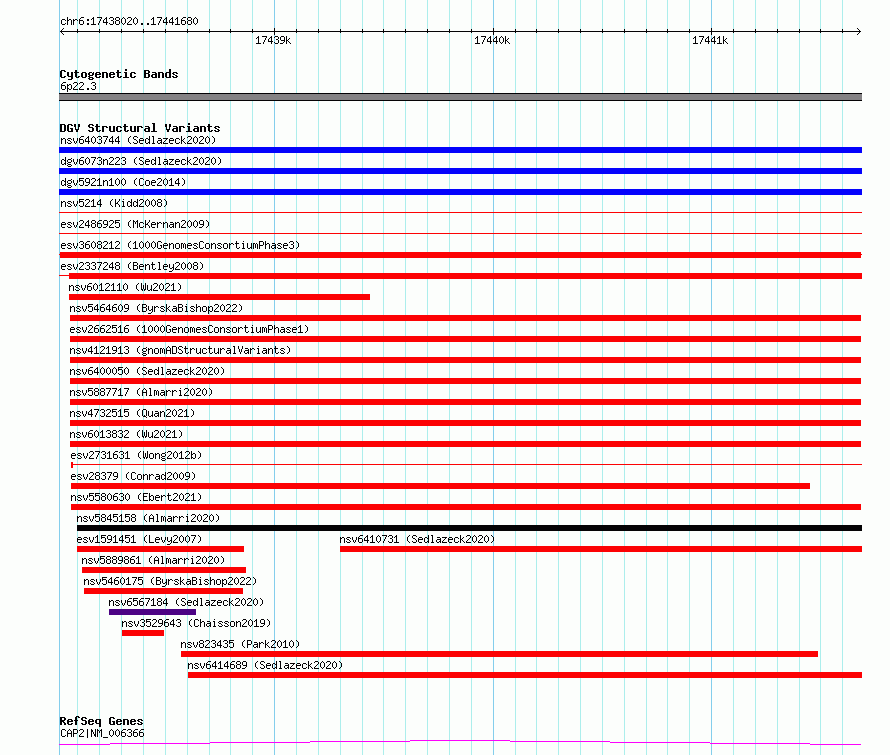Click the left arrow of the ruler

click(x=62, y=31)
